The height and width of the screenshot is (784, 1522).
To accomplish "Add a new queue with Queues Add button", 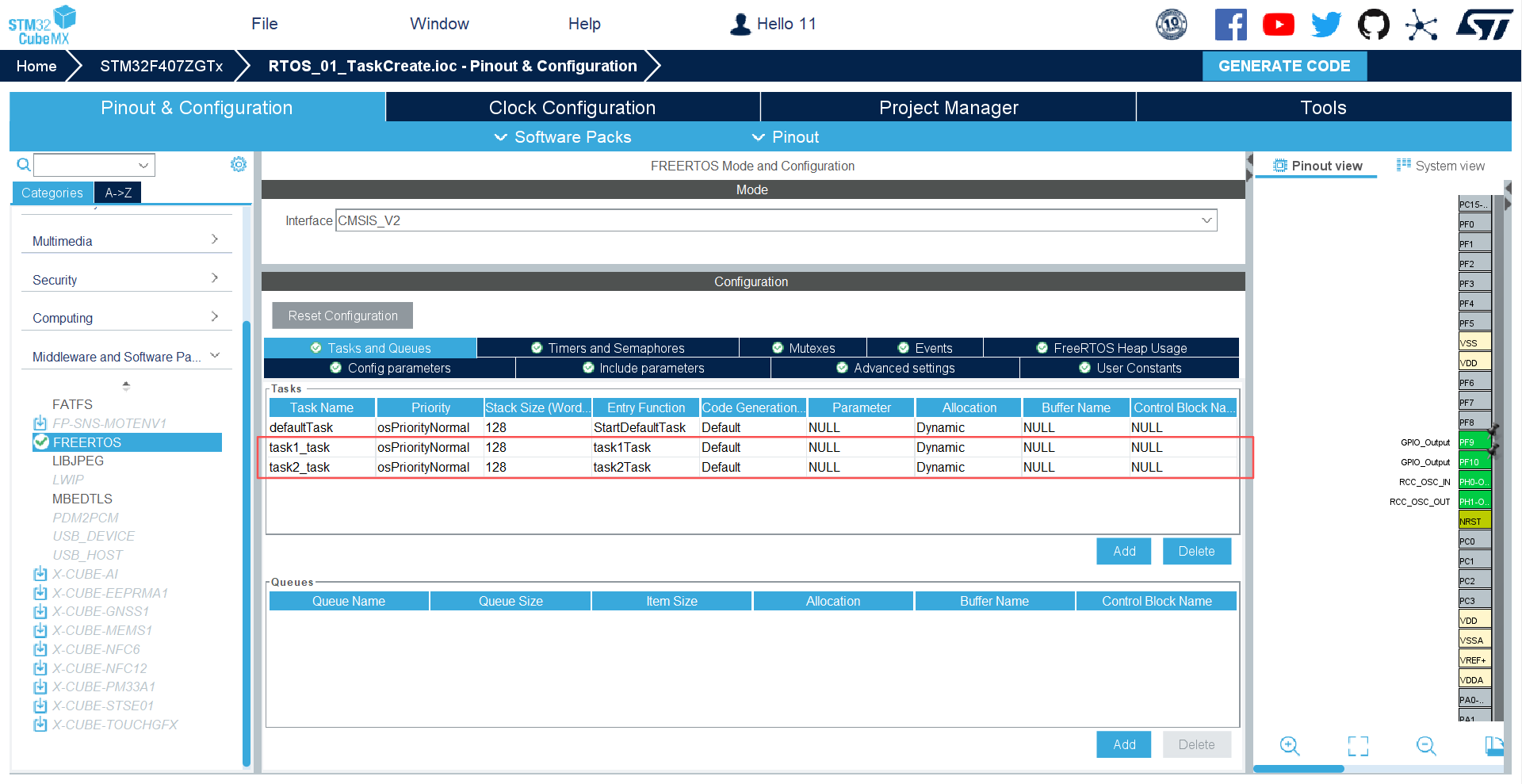I will coord(1123,744).
